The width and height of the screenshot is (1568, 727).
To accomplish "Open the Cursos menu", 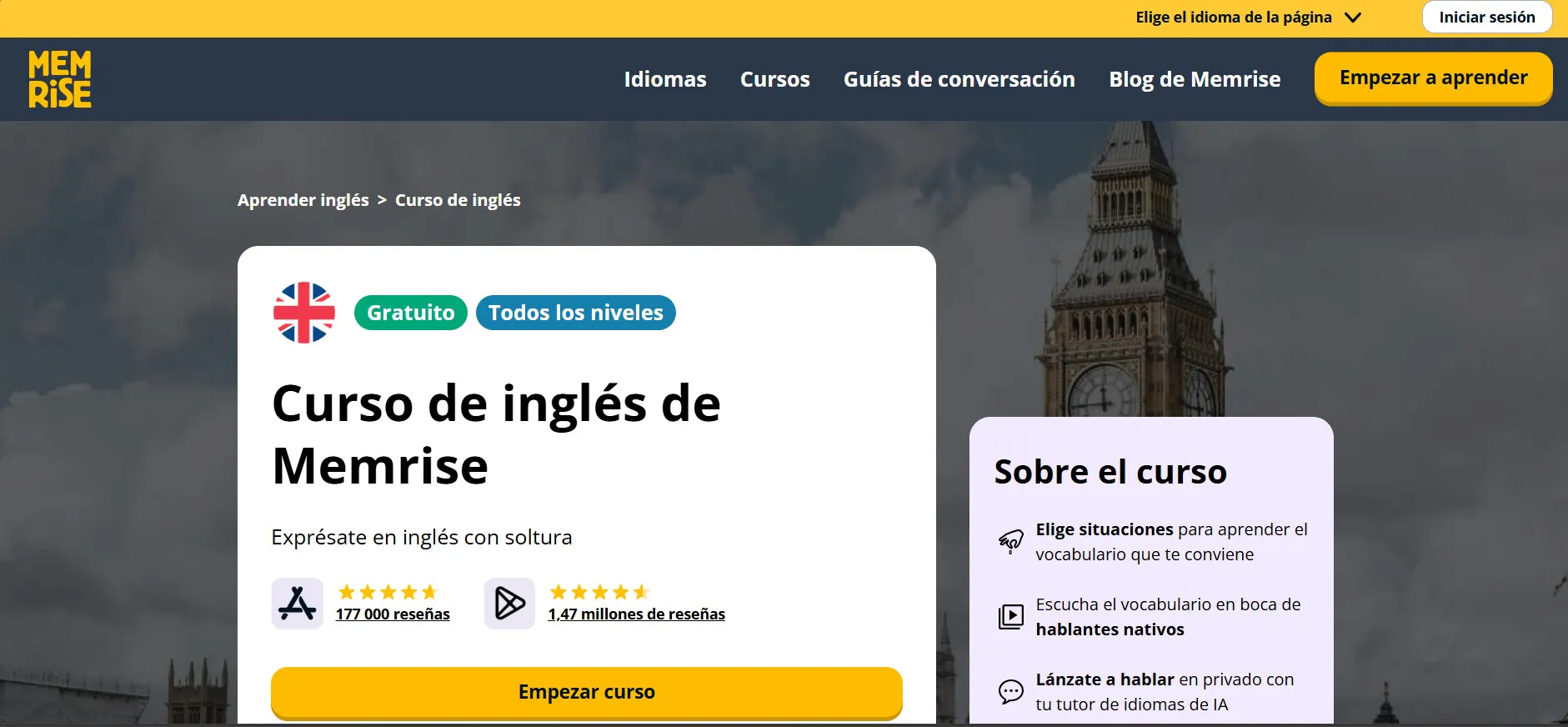I will tap(775, 79).
